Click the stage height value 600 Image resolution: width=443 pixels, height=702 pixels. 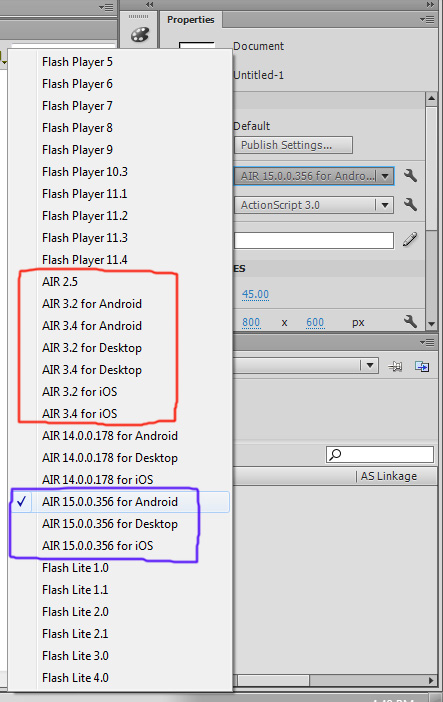point(315,322)
